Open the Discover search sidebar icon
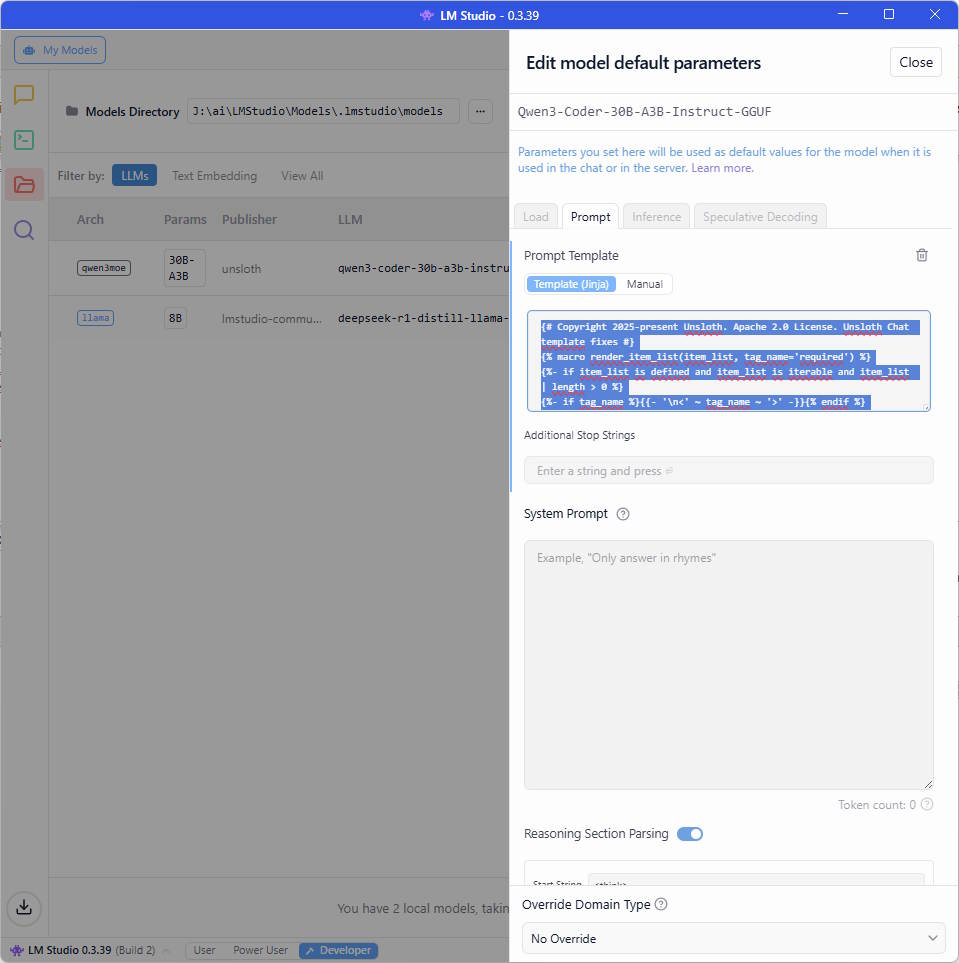The image size is (959, 963). [24, 231]
